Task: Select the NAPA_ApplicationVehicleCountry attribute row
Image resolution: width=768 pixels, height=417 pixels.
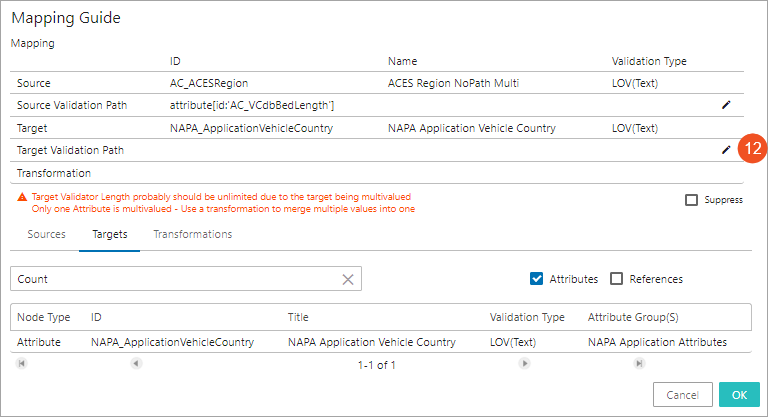Action: 172,342
